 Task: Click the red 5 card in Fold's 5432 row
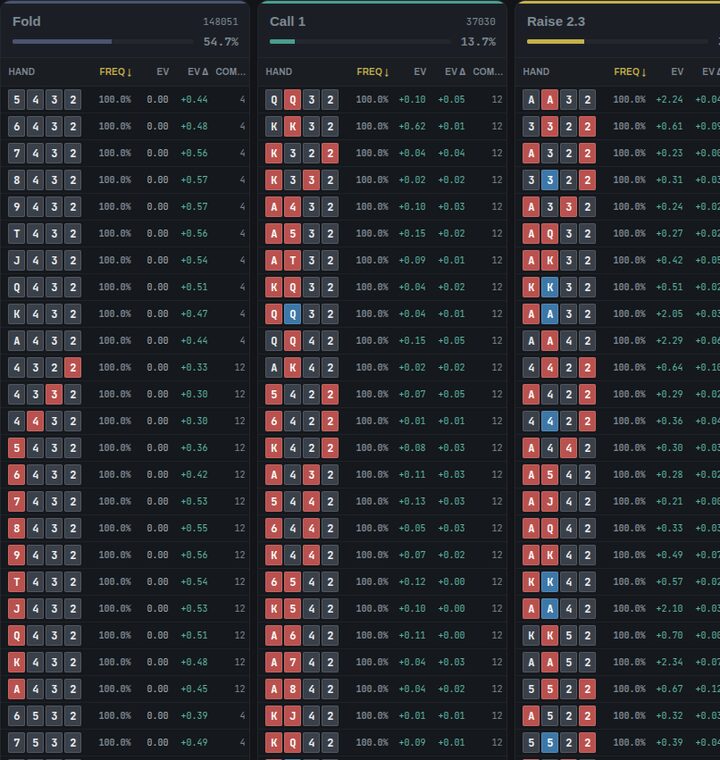(16, 447)
